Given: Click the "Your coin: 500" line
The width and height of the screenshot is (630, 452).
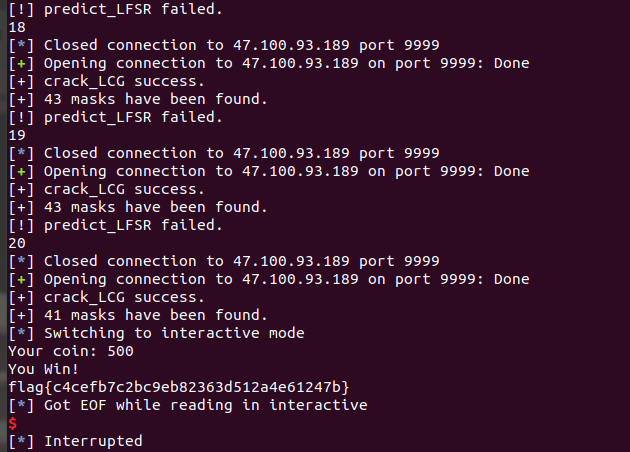Looking at the screenshot, I should [71, 351].
